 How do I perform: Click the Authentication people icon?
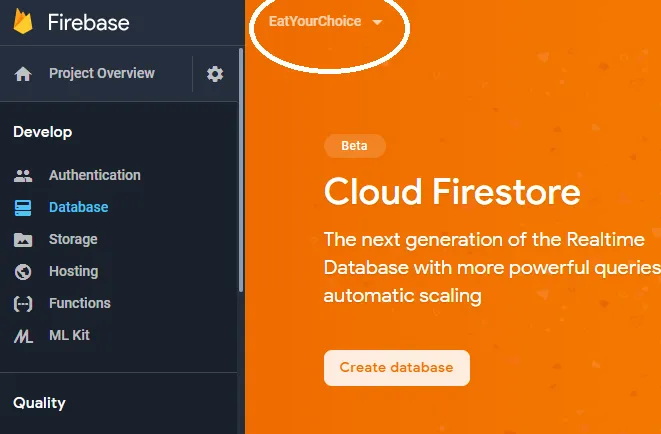pos(23,176)
